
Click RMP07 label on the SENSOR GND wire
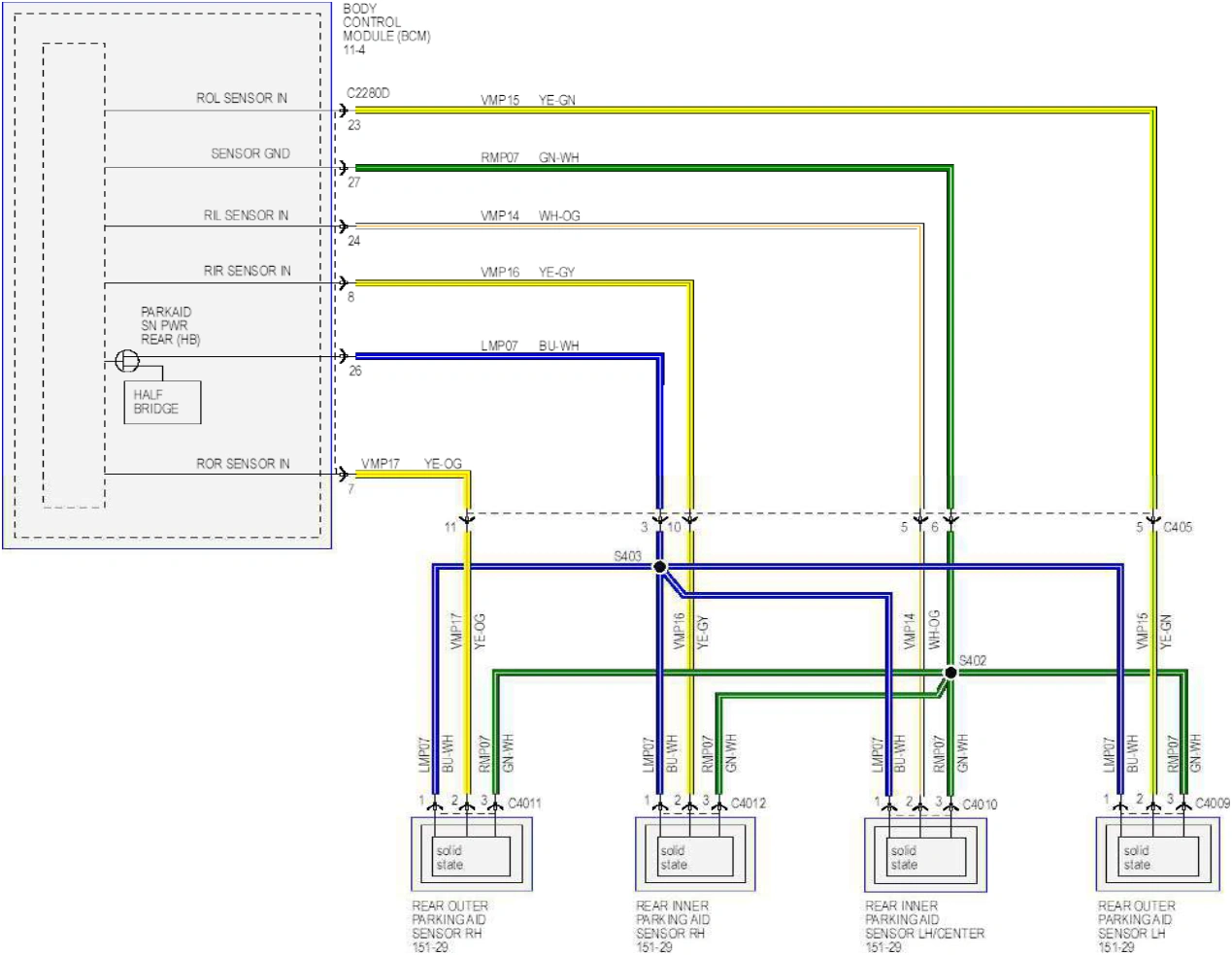click(500, 157)
